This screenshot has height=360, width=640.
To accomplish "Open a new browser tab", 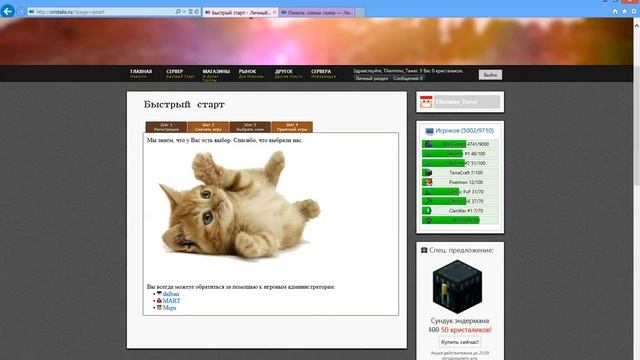I will click(x=360, y=13).
